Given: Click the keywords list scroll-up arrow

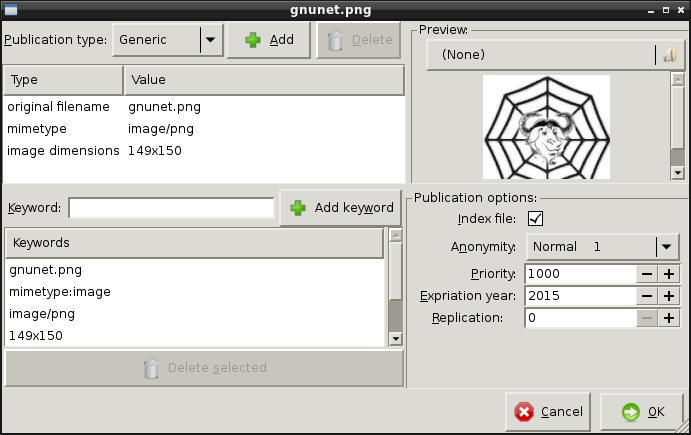Looking at the screenshot, I should pos(396,235).
